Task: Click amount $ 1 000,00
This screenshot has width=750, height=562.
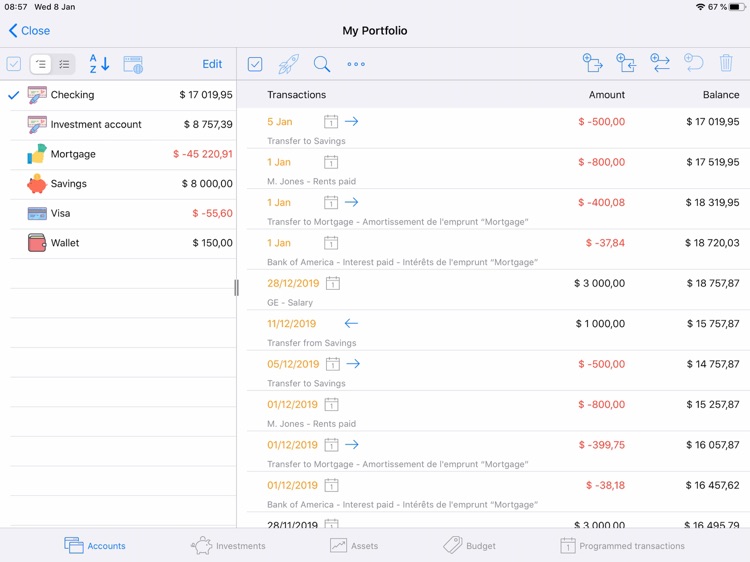Action: [600, 324]
